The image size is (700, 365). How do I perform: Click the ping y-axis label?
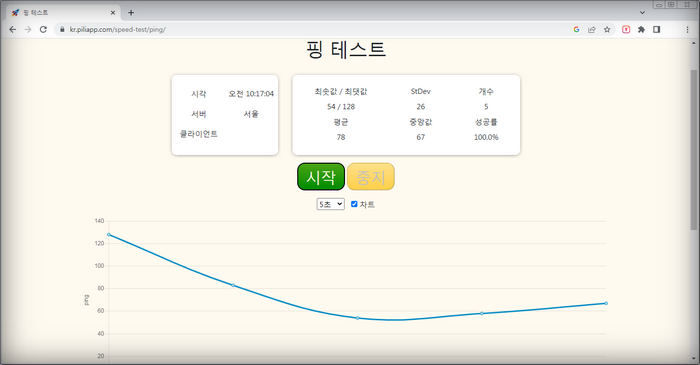[87, 300]
